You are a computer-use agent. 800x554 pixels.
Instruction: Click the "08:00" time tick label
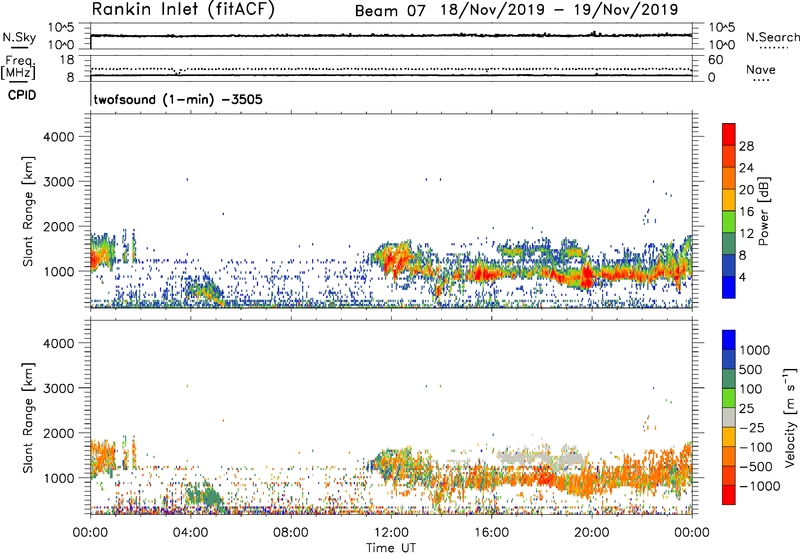291,533
